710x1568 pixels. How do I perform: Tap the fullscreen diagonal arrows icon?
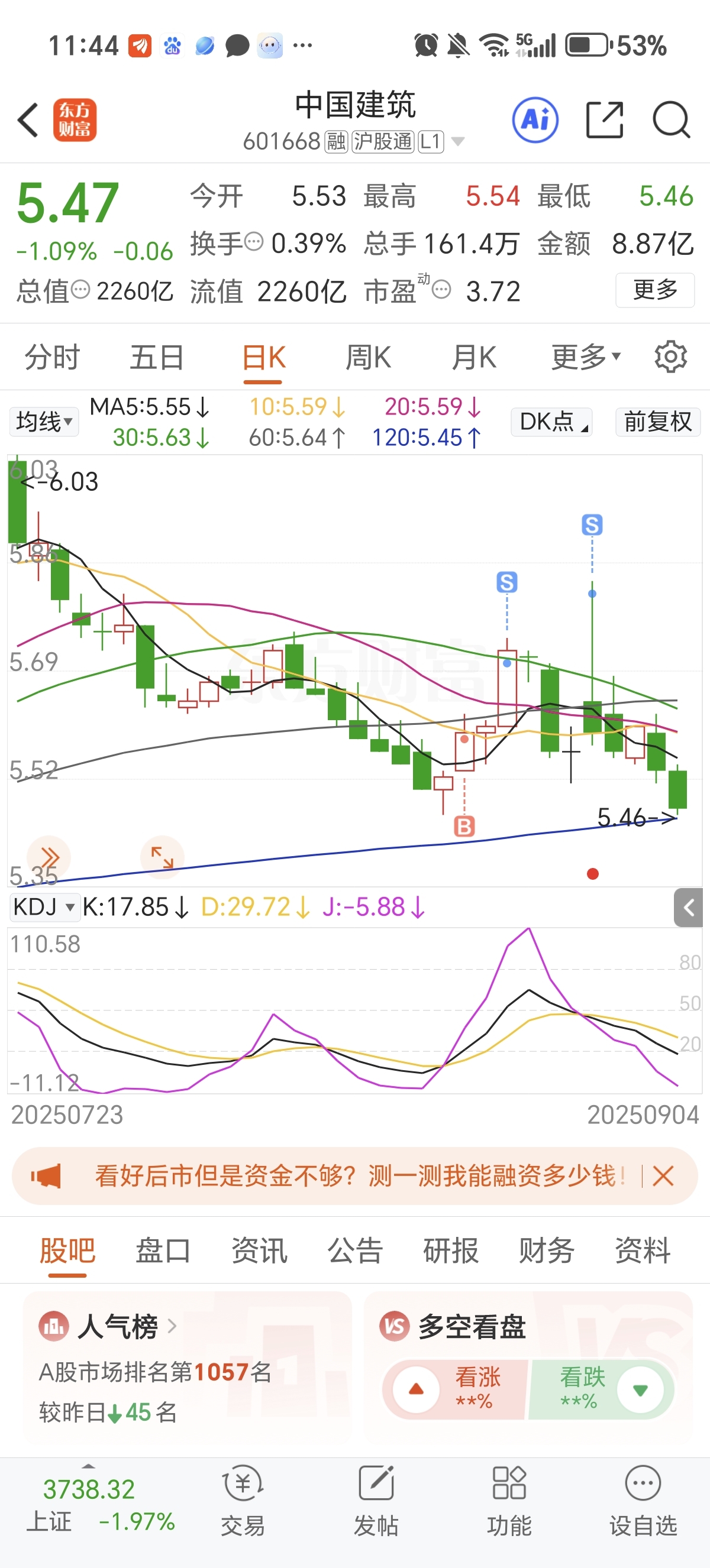162,857
